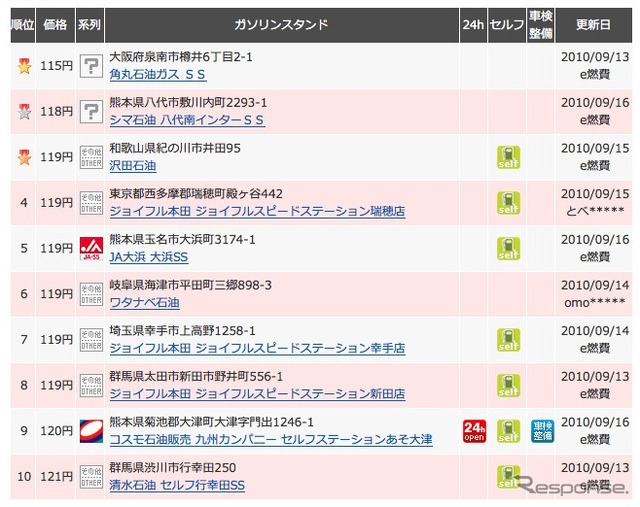Viewport: 640px width, 507px height.
Task: Select address 和歌山県紀の川市井田95
Action: pos(175,148)
